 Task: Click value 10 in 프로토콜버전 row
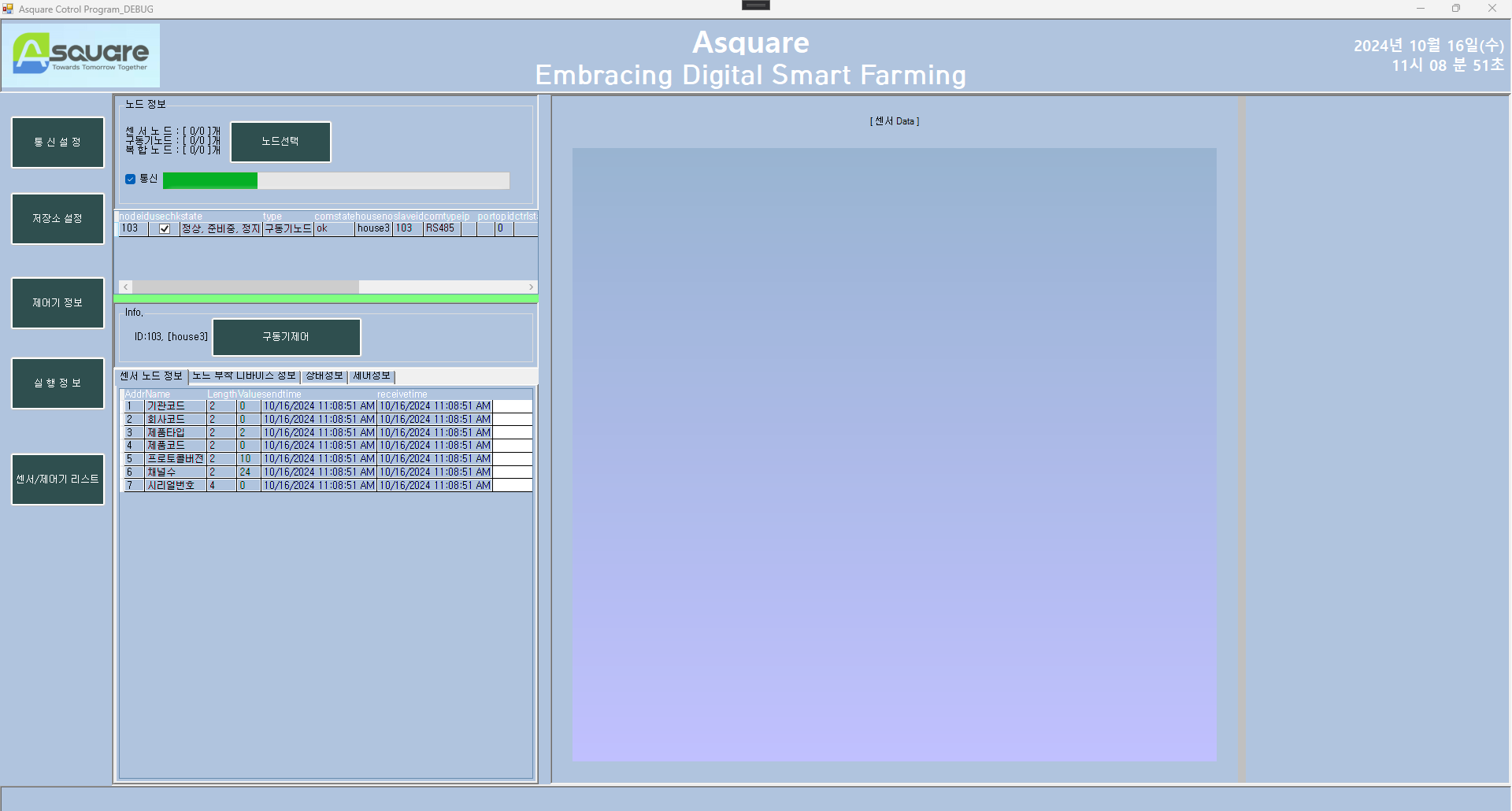click(249, 459)
